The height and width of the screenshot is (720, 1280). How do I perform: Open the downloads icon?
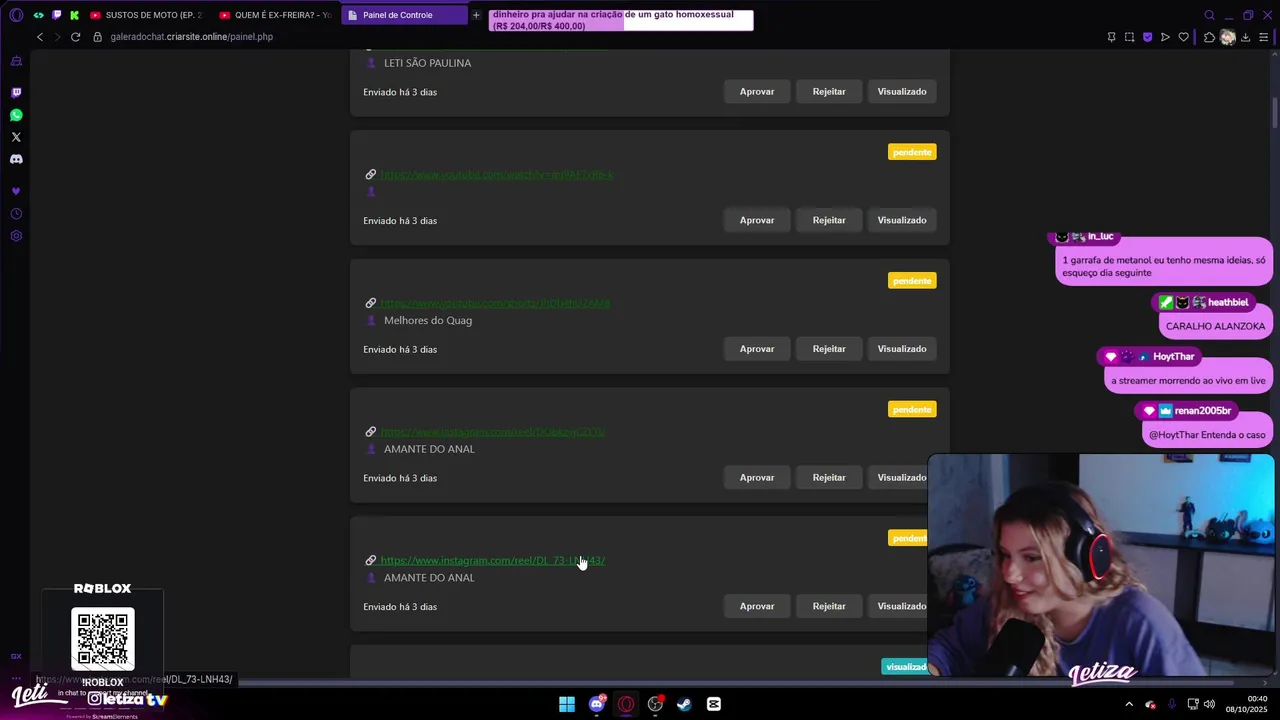1245,37
